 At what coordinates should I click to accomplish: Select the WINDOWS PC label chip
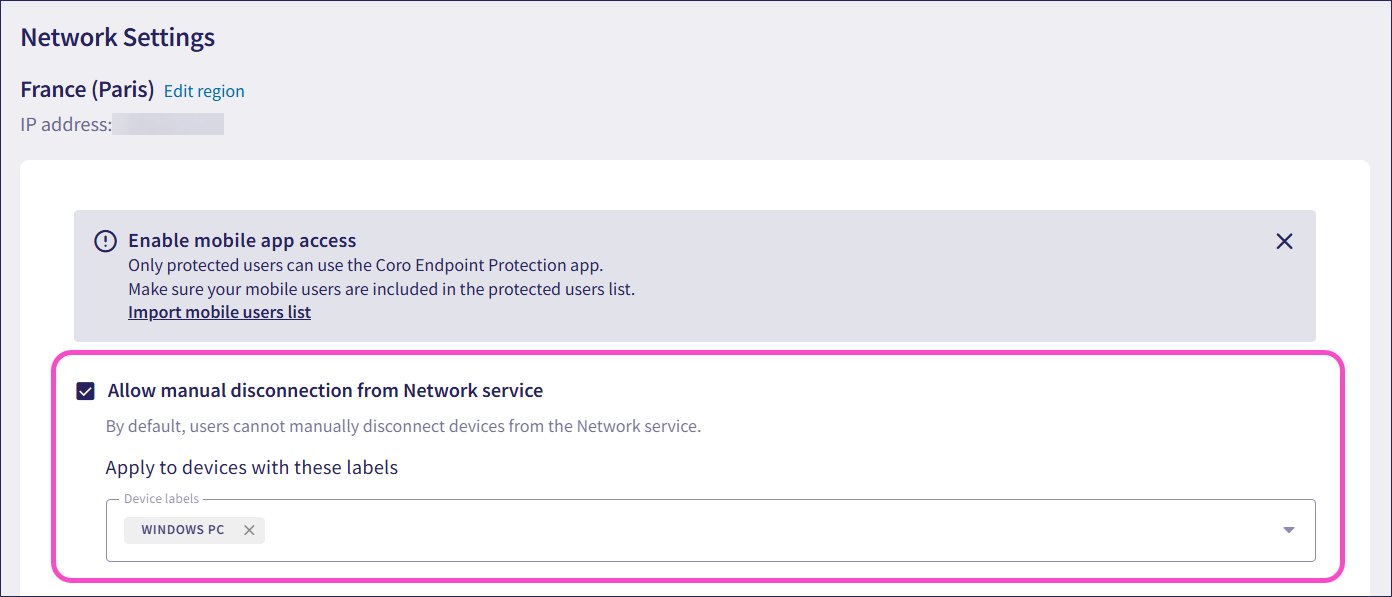click(183, 530)
